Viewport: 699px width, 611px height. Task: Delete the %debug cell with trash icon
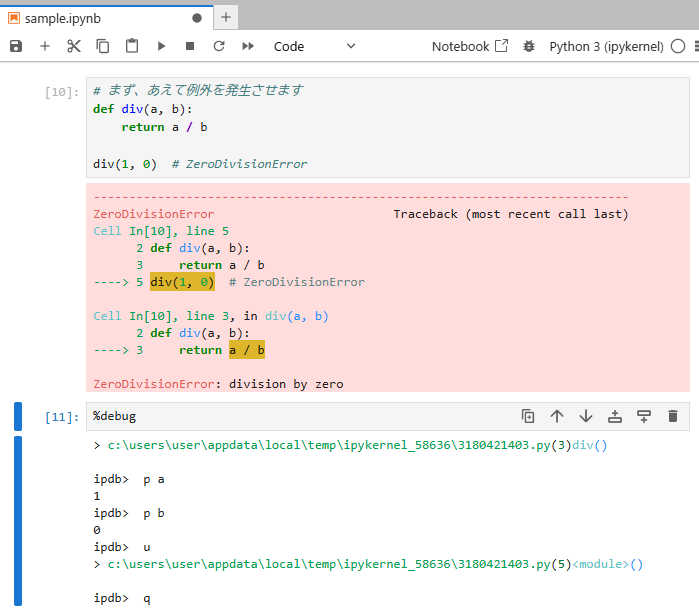click(673, 416)
